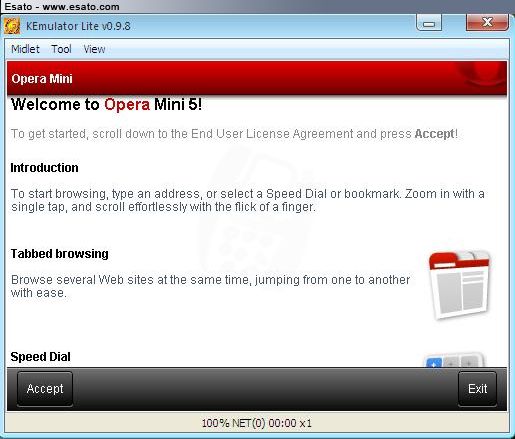Click the KEmulator Lite v0.9.8 title text
Screen dimensions: 515x439
(x=78, y=26)
